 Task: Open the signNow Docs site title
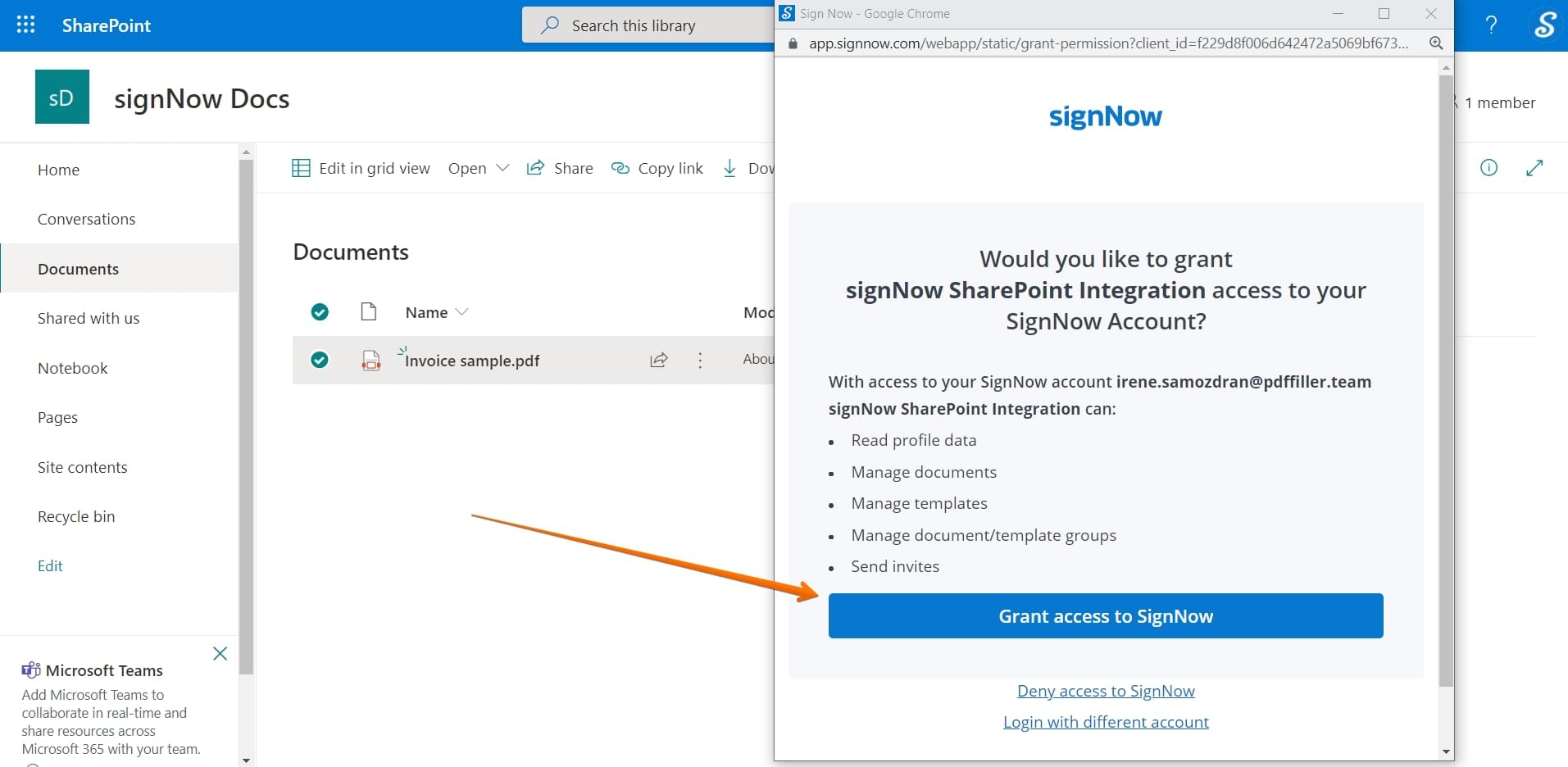202,98
